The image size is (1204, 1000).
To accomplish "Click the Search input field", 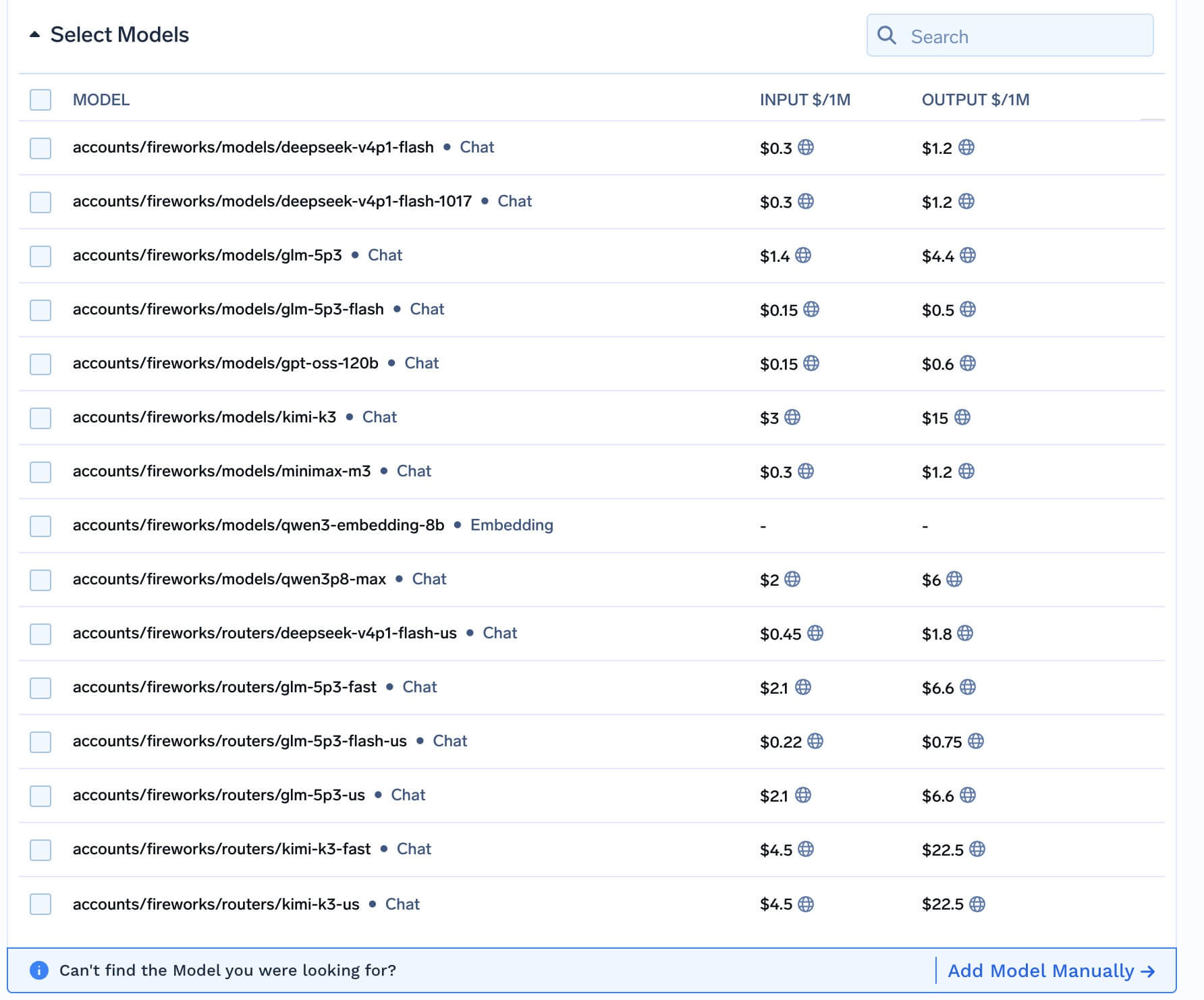I will click(1010, 36).
